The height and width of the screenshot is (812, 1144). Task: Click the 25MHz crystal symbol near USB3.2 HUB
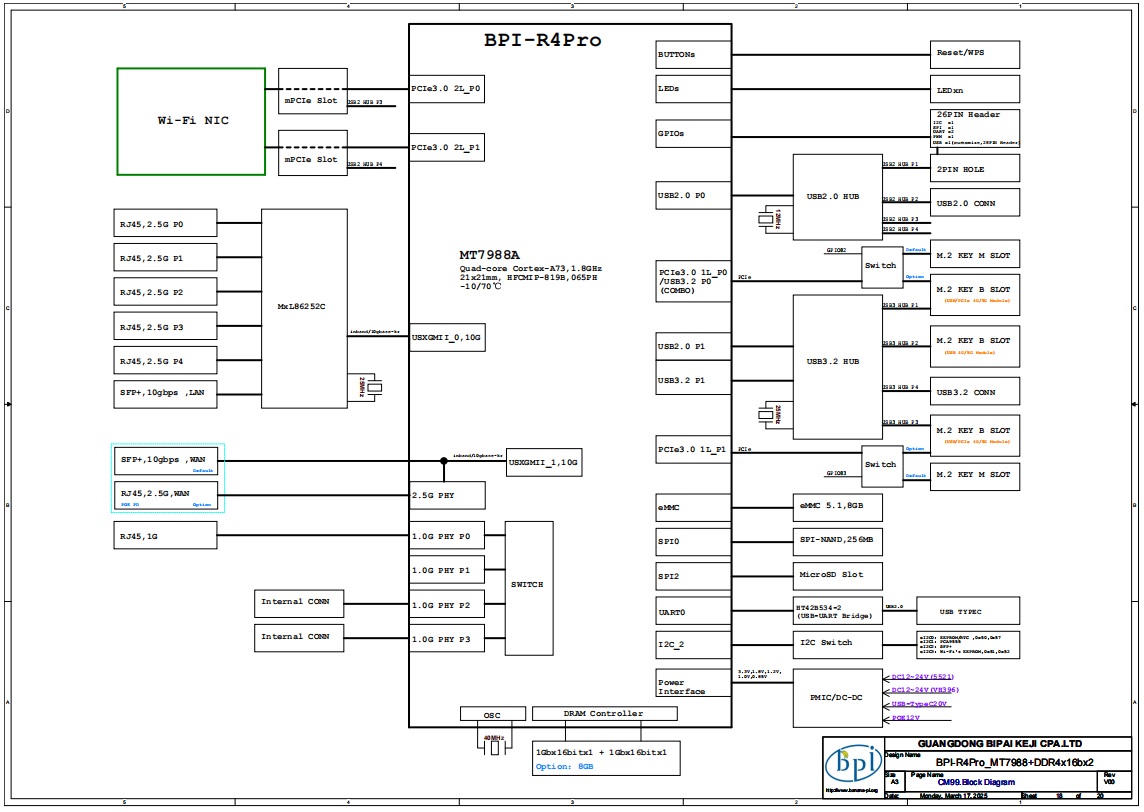coord(766,414)
